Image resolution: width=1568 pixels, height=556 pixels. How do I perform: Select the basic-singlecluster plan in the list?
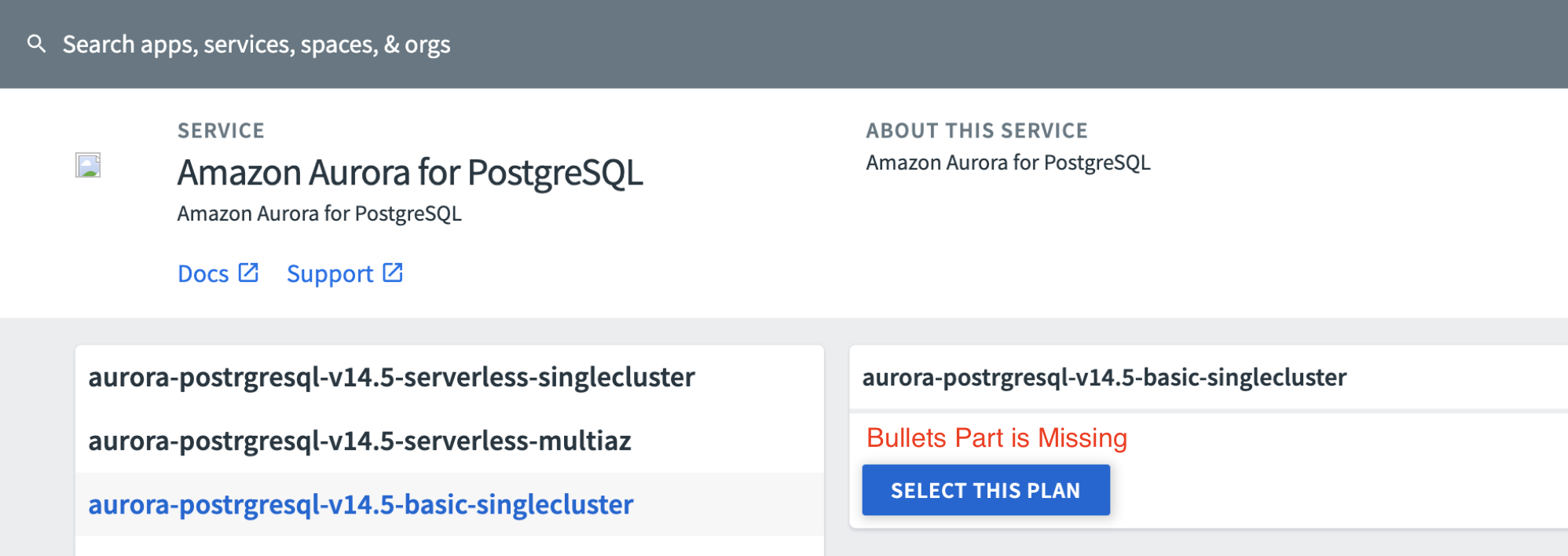click(x=361, y=505)
